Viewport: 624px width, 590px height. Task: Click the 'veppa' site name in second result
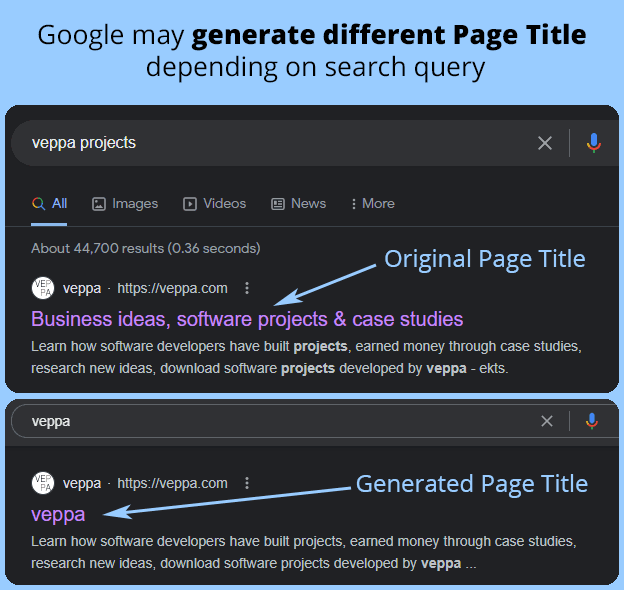coord(82,483)
